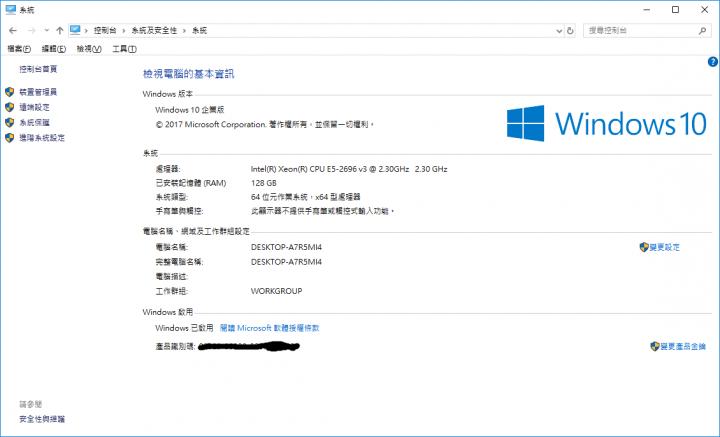The height and width of the screenshot is (437, 720).
Task: Click the search magnifier icon
Action: pyautogui.click(x=703, y=31)
